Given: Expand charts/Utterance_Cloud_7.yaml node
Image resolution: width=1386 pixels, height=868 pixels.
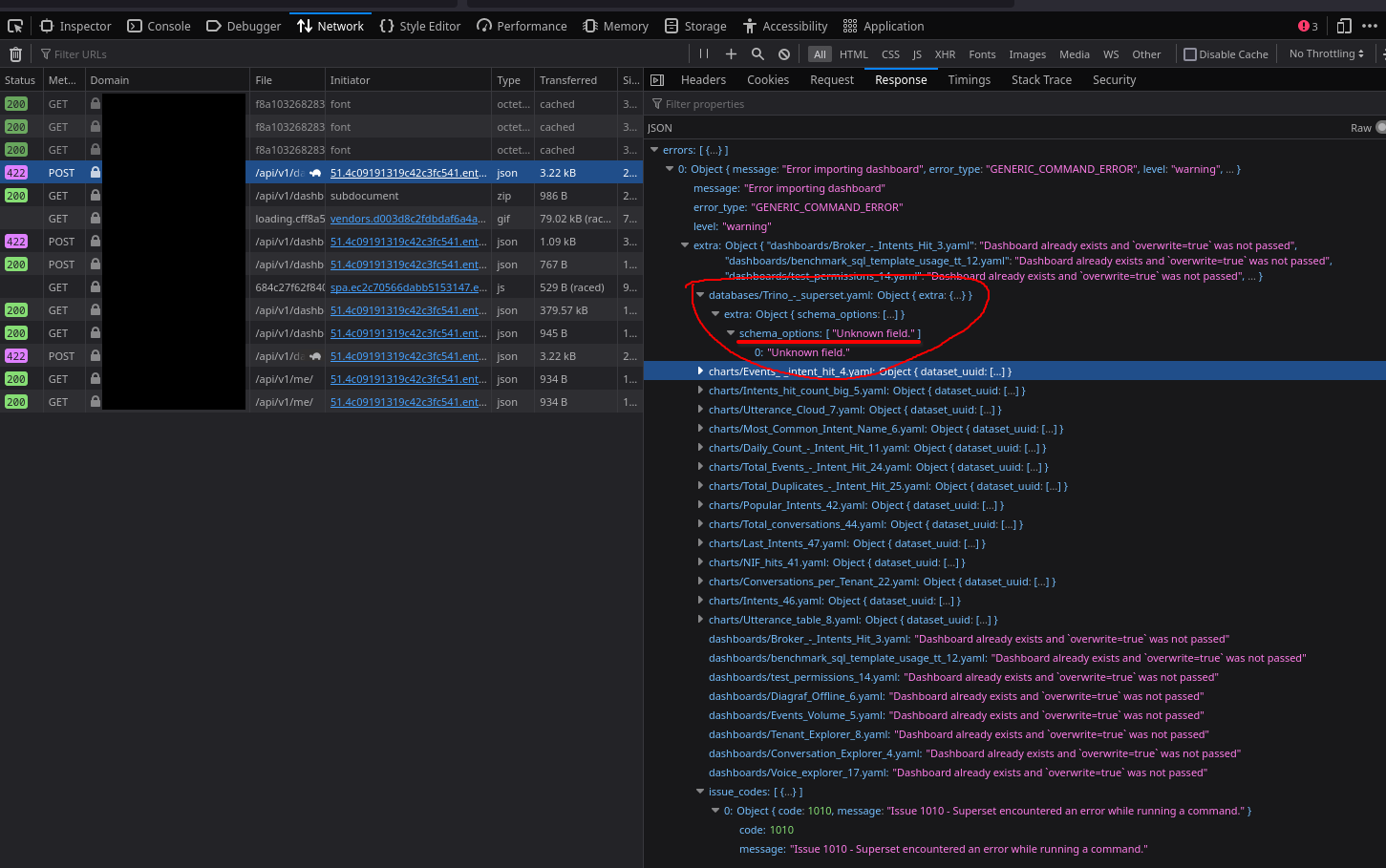Looking at the screenshot, I should click(700, 410).
